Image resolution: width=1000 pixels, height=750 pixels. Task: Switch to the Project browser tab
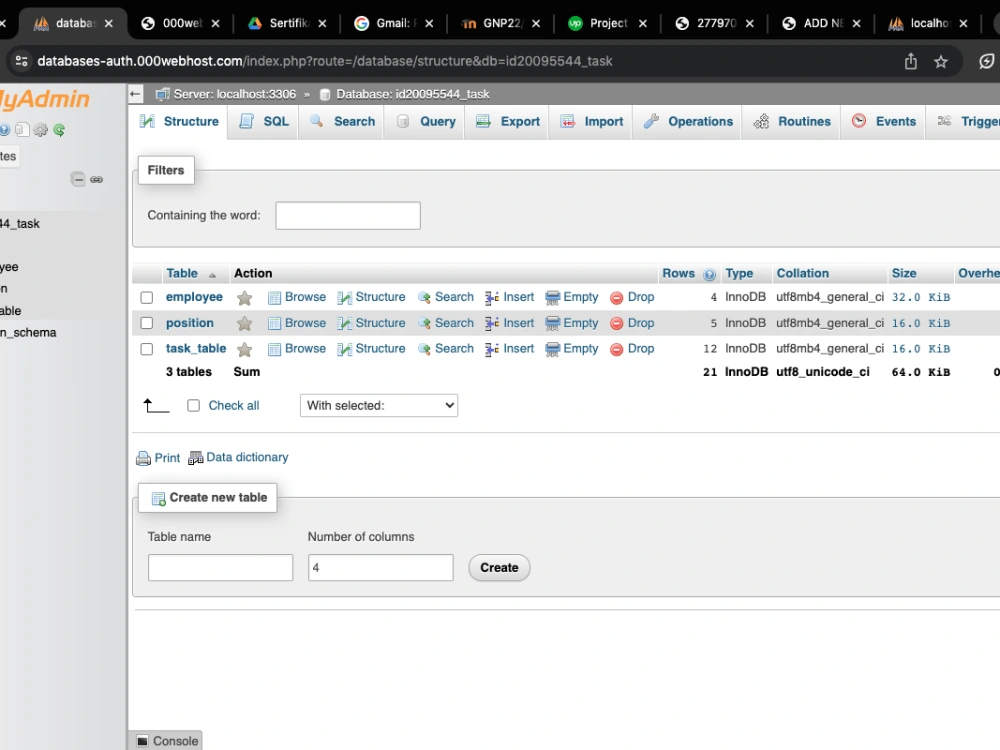pos(608,24)
